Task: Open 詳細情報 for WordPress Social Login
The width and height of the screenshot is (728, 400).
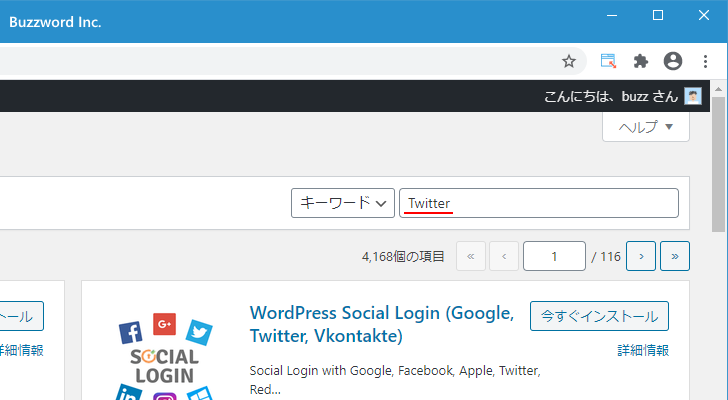Action: 642,350
